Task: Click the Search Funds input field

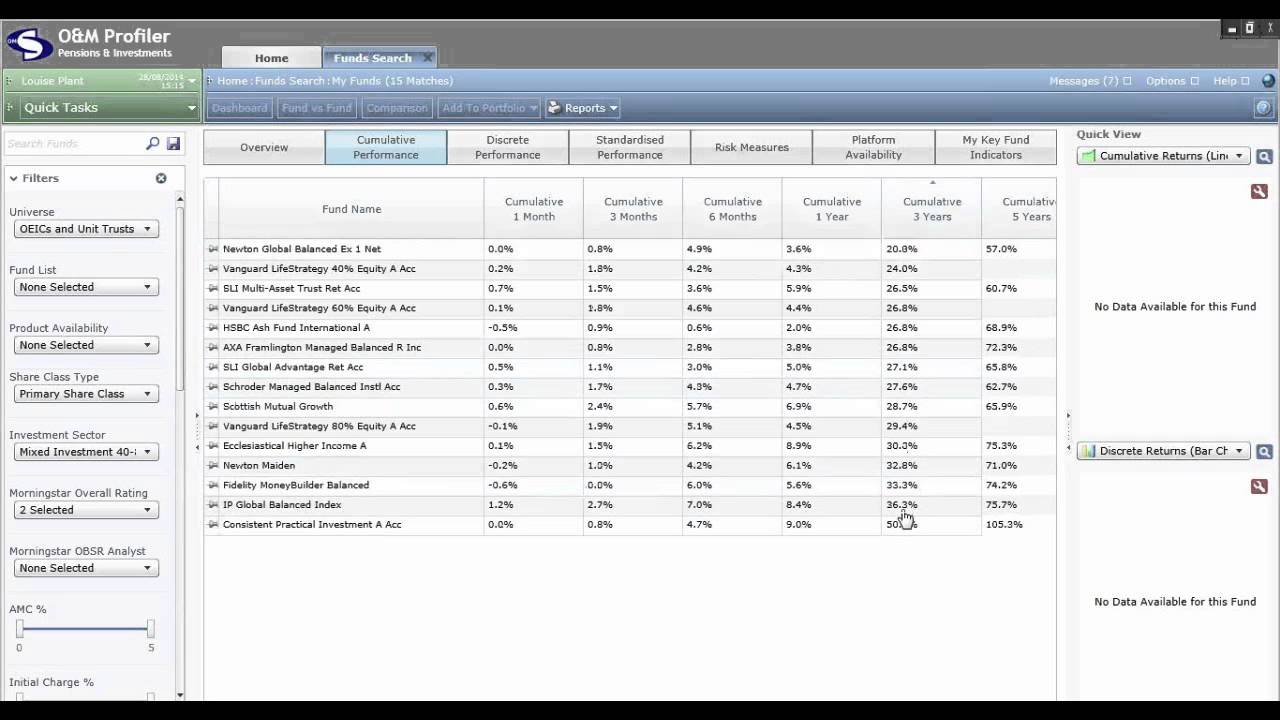Action: (75, 144)
